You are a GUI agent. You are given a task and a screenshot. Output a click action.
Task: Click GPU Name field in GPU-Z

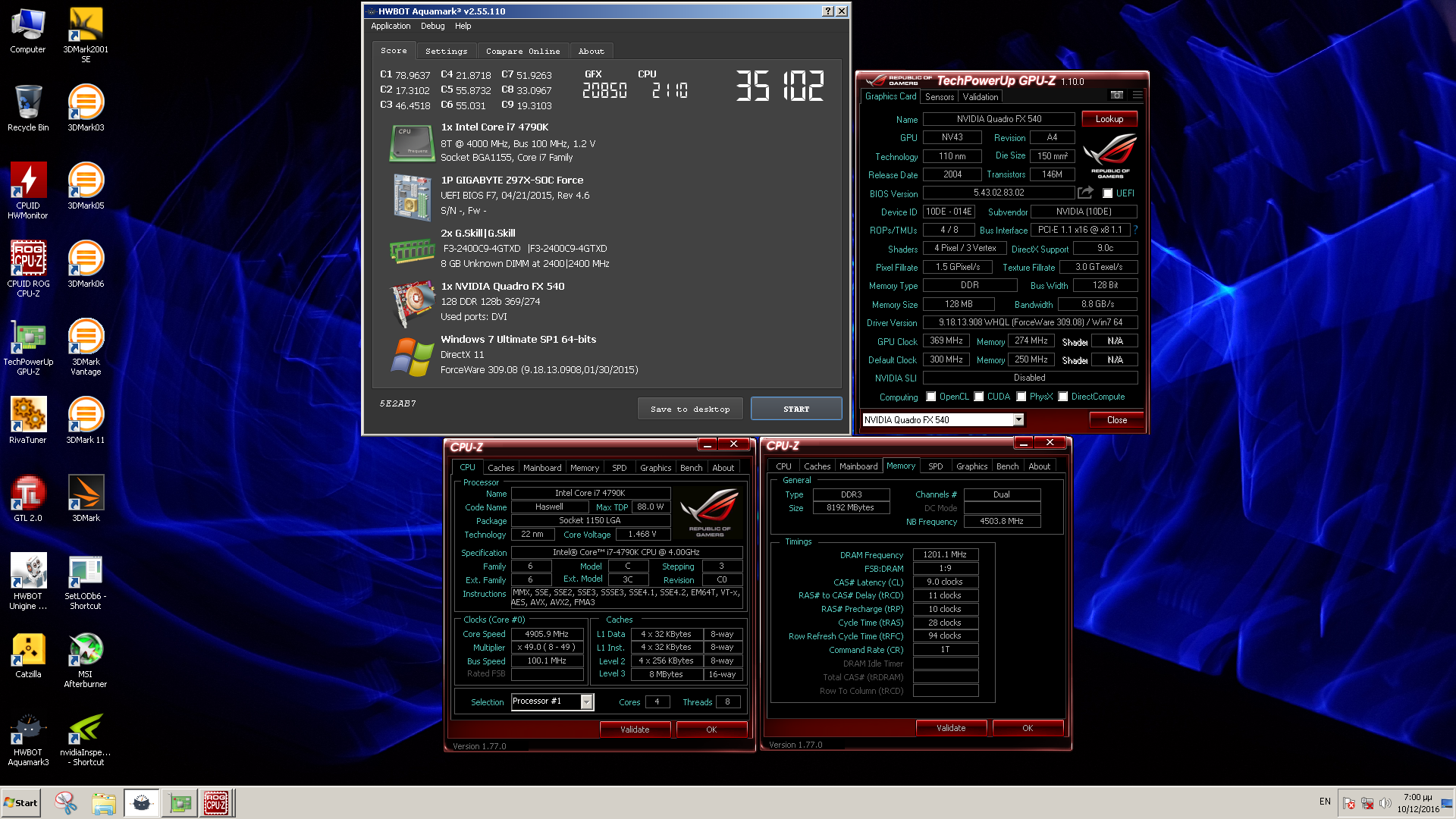pos(999,119)
